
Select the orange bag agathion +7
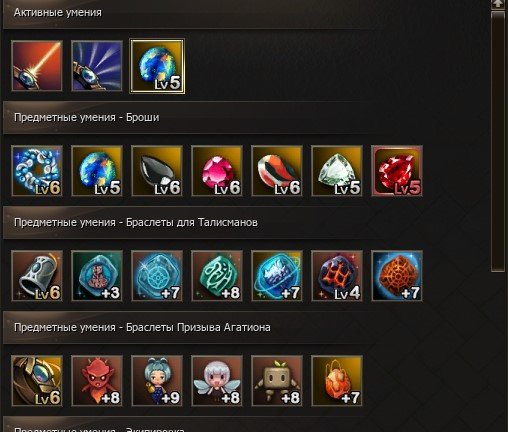pyautogui.click(x=337, y=381)
